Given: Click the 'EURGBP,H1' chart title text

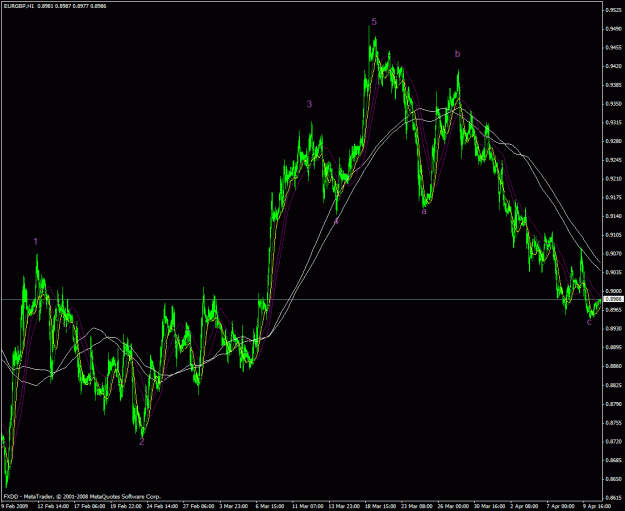Looking at the screenshot, I should [x=19, y=6].
